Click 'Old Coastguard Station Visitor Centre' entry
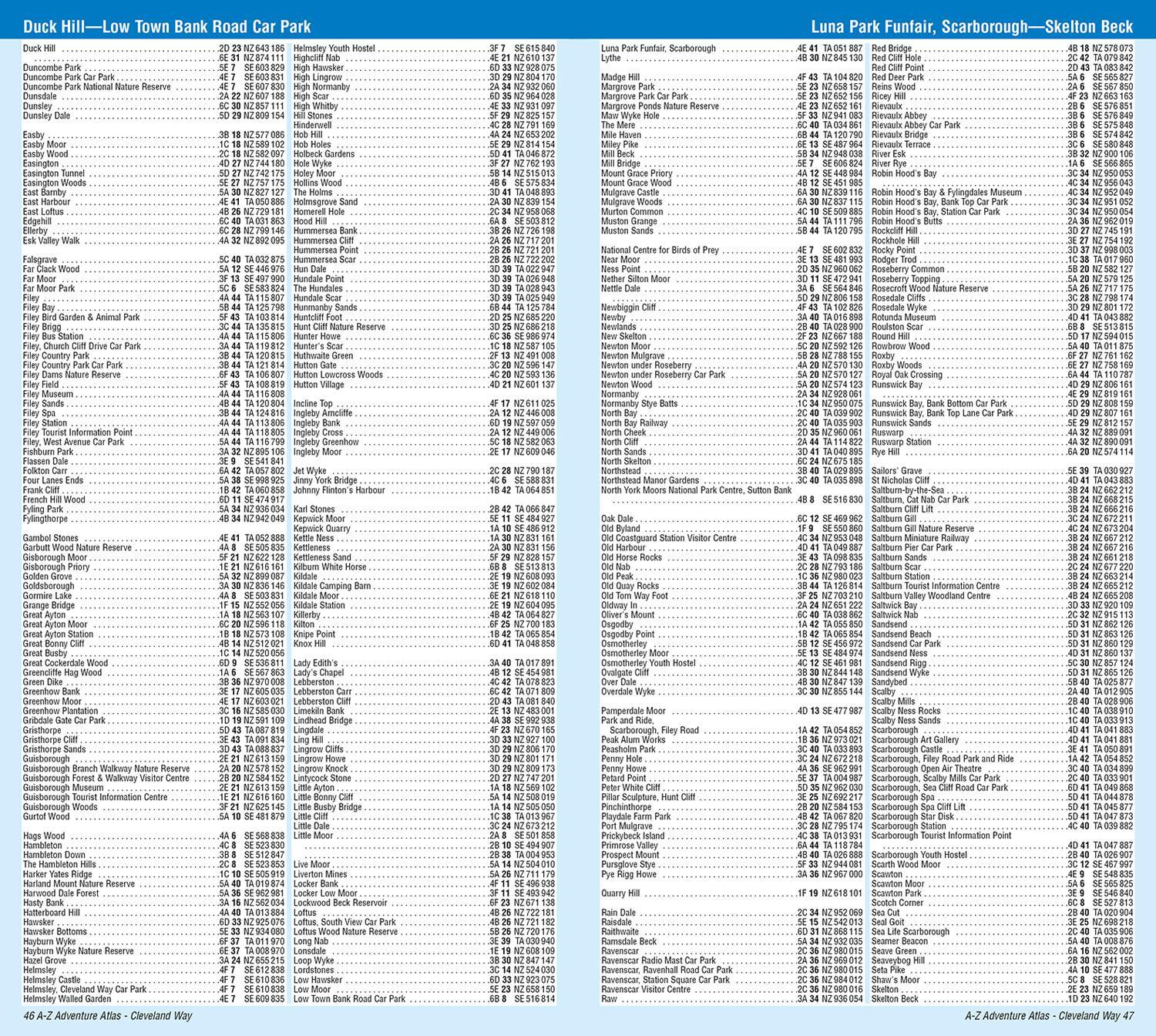 click(x=731, y=538)
